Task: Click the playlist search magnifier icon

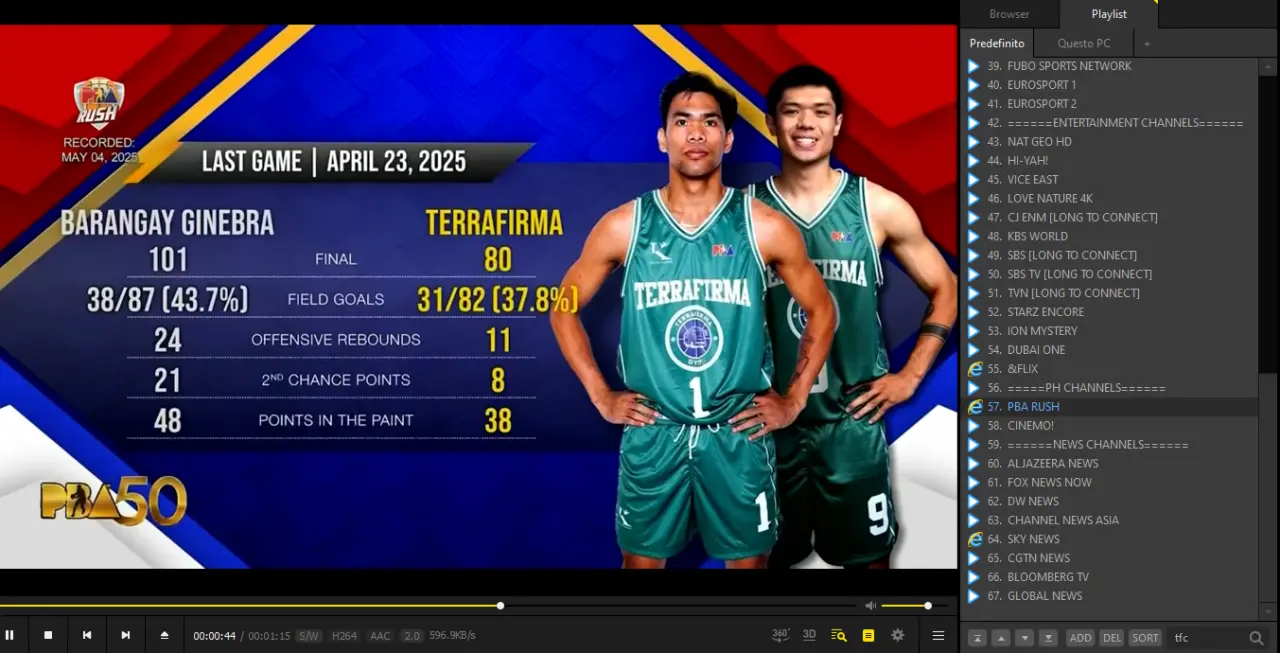Action: coord(1257,637)
